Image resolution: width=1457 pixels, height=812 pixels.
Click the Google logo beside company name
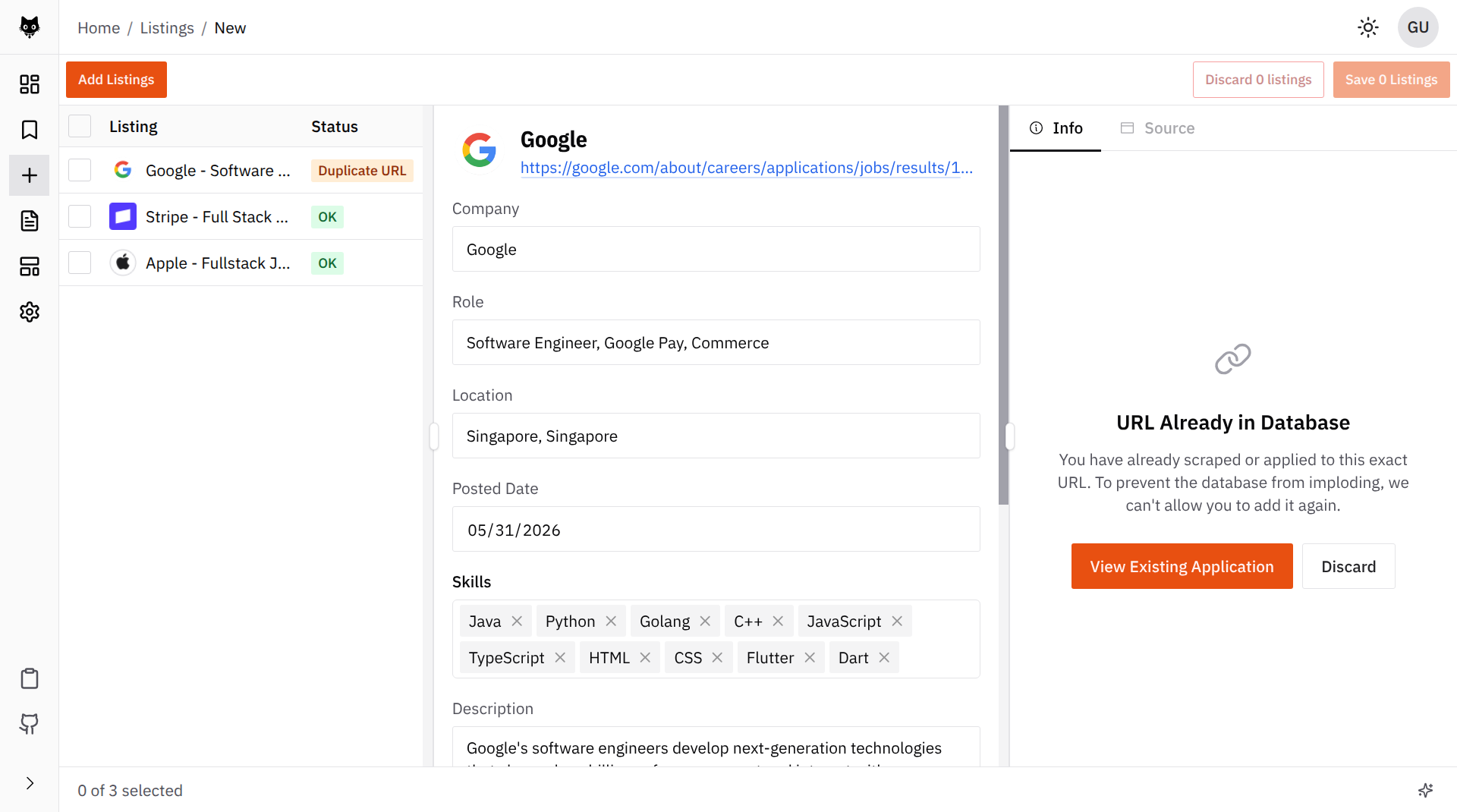point(480,150)
